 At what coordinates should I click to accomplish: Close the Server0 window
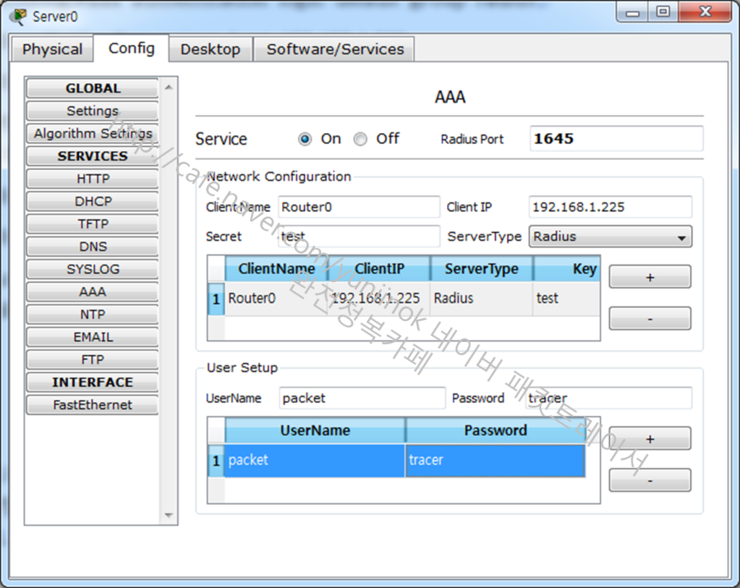point(706,12)
